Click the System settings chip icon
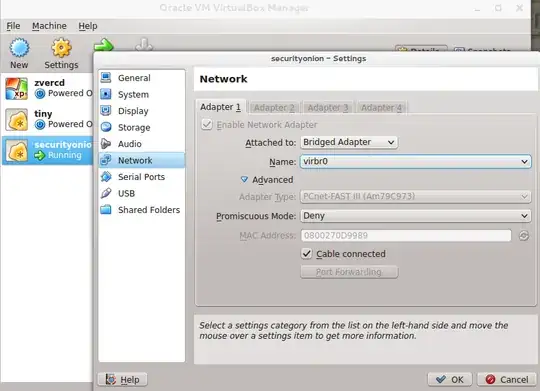The height and width of the screenshot is (391, 540). (x=106, y=94)
